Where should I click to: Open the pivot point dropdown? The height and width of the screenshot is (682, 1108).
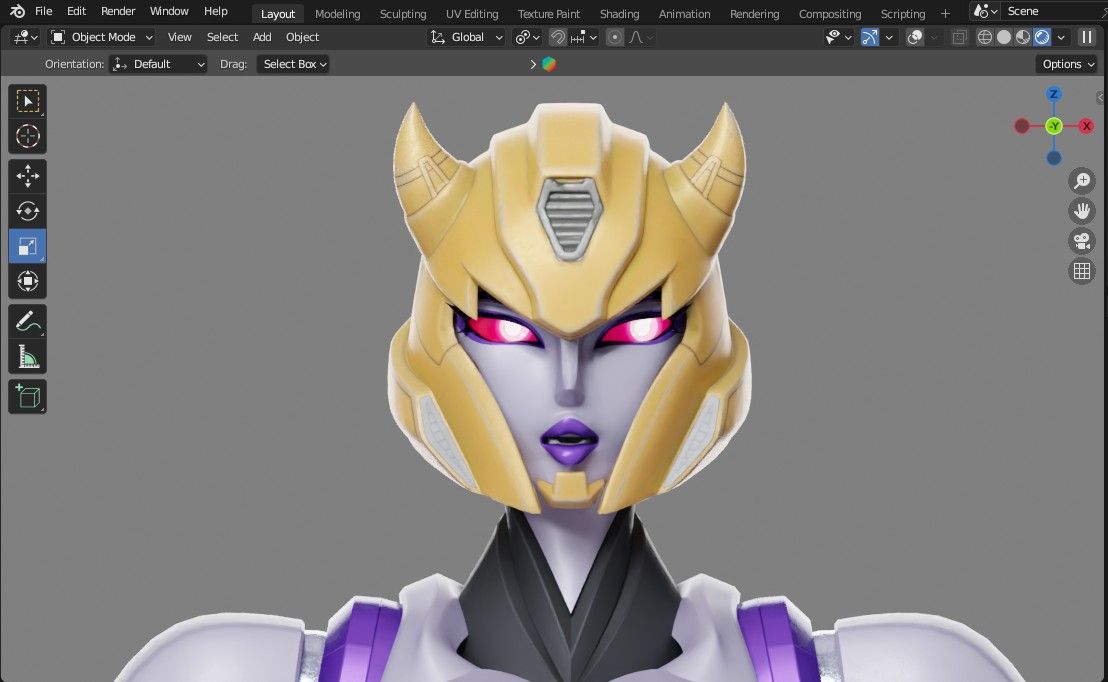(527, 37)
